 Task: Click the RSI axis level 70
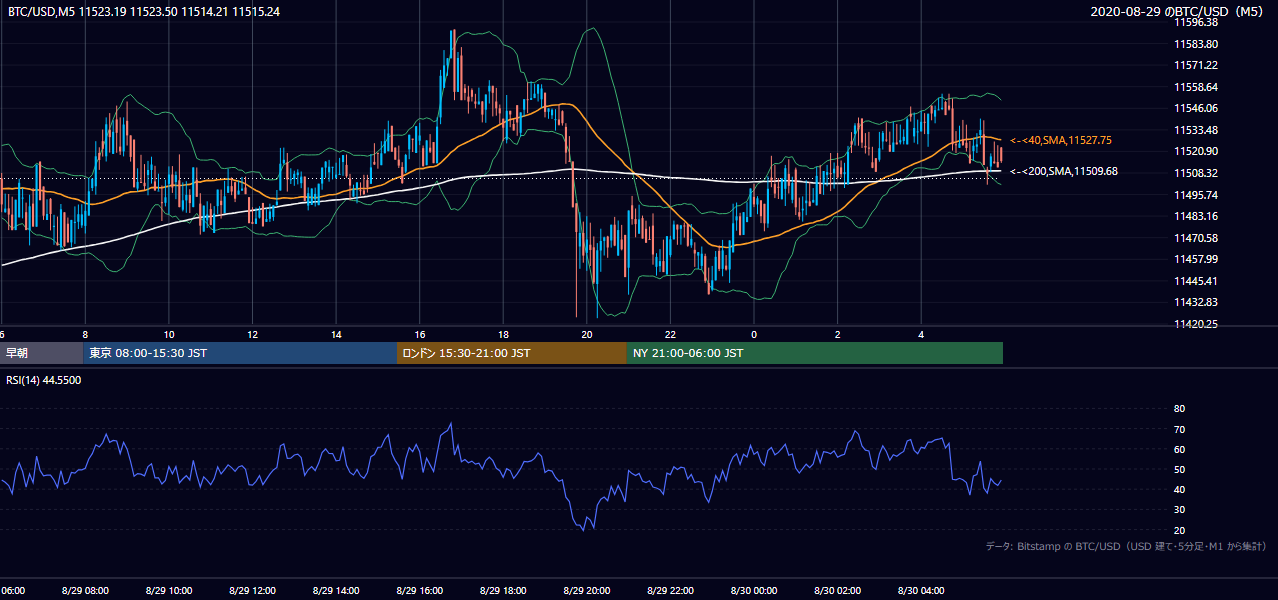pos(1179,429)
